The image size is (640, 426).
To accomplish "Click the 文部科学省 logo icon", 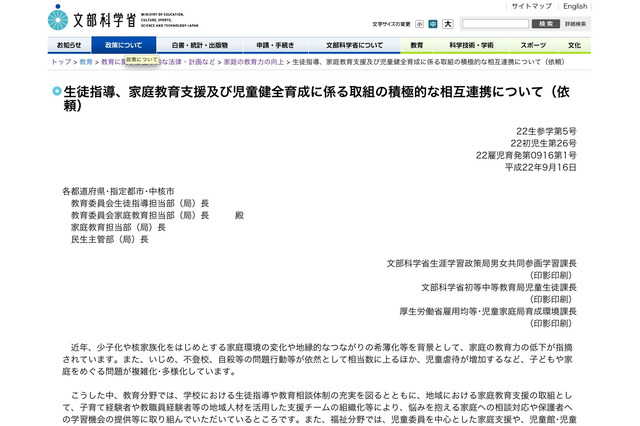I will point(58,18).
